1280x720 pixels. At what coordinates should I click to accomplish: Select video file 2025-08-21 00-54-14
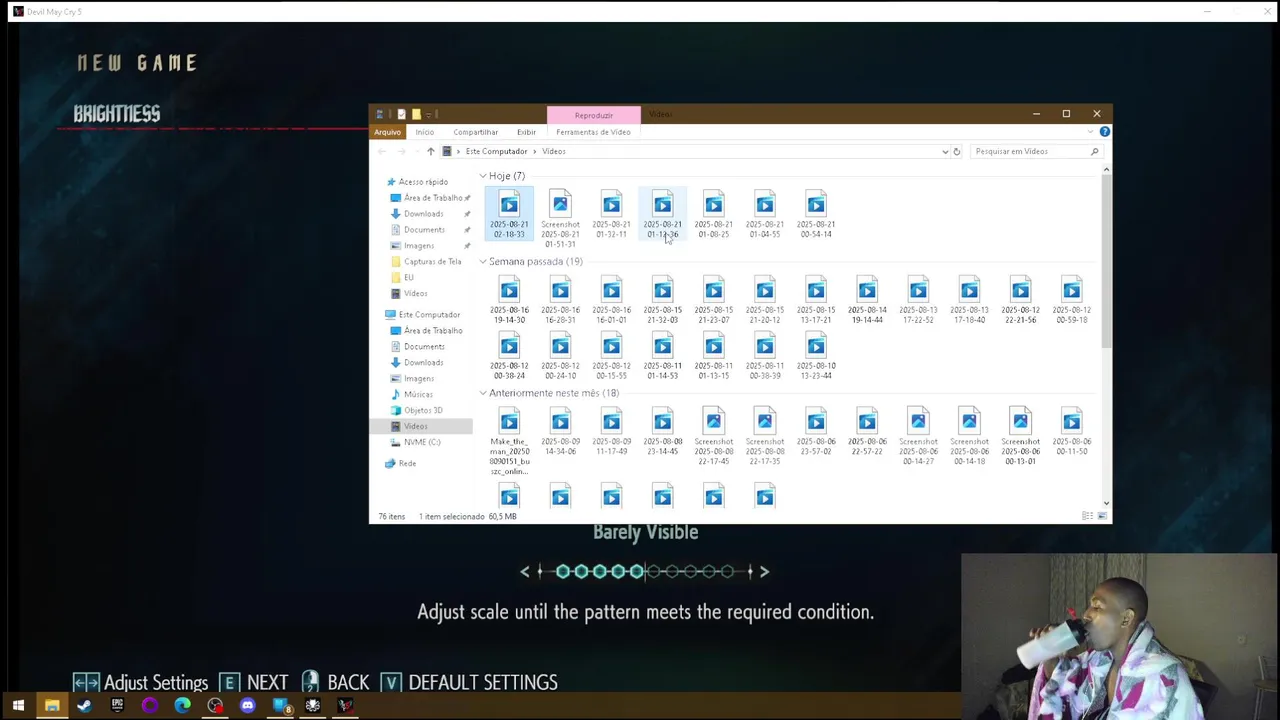point(816,215)
